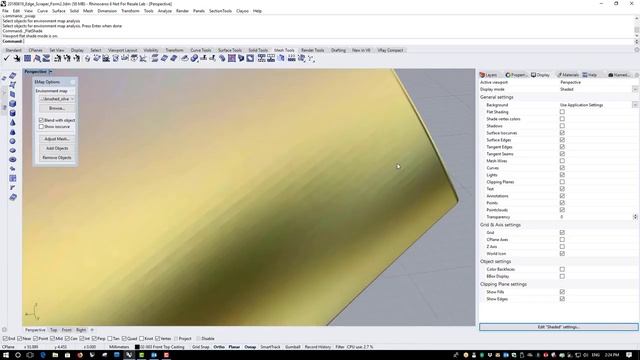Toggle Shade vertex colors checkbox

click(x=562, y=119)
